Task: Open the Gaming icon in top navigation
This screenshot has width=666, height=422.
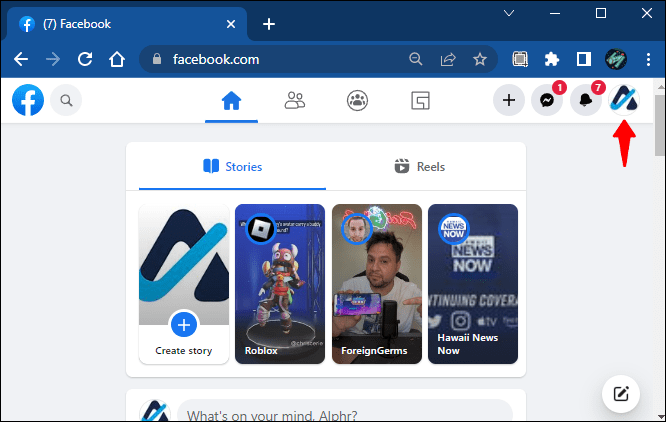Action: tap(420, 101)
